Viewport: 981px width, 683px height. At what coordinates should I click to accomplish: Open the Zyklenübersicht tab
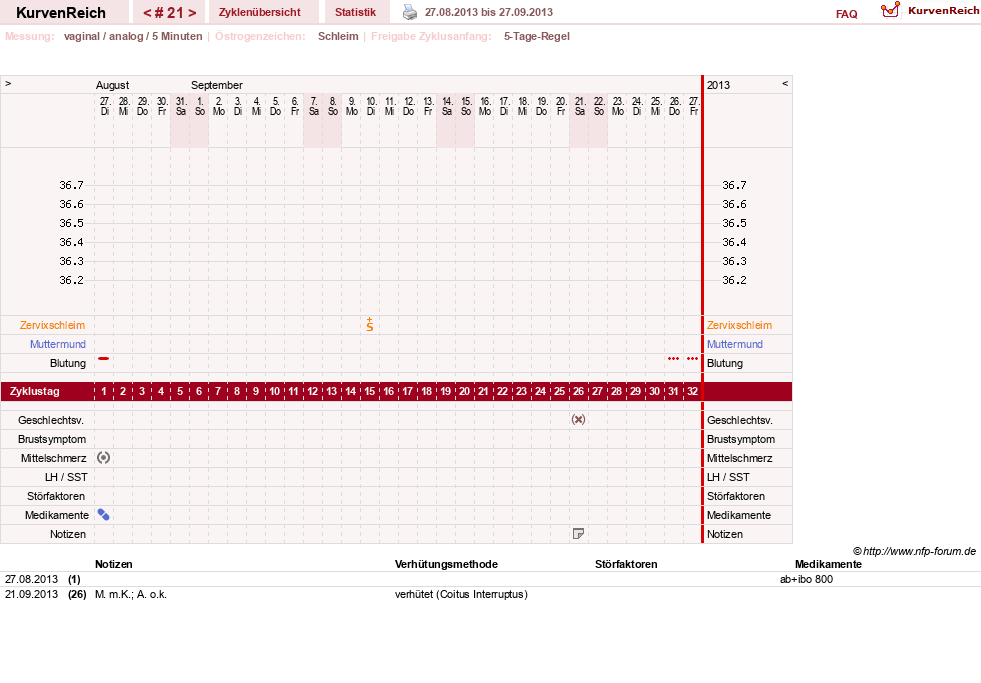260,12
